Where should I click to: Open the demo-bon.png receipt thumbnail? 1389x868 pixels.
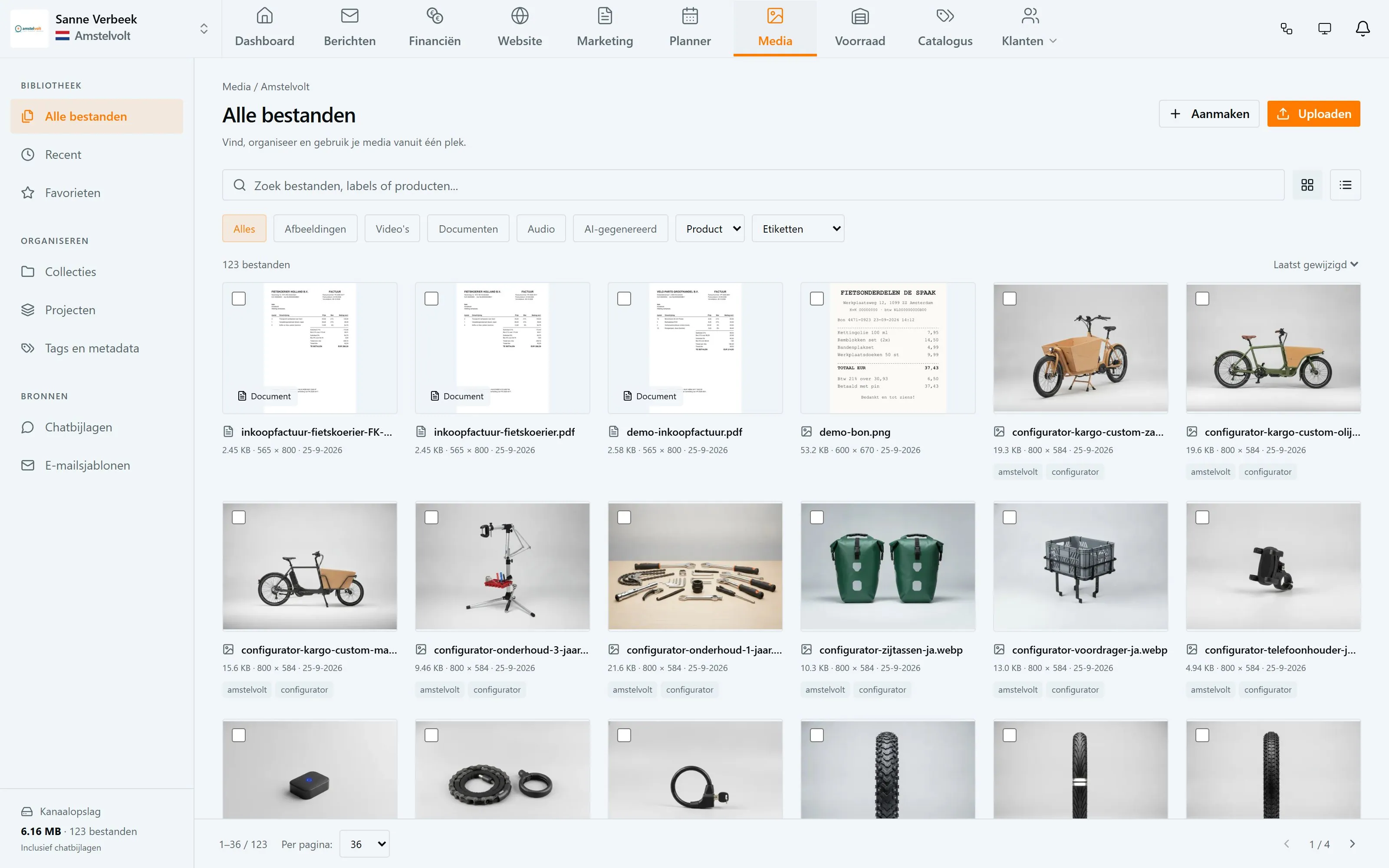click(x=887, y=348)
